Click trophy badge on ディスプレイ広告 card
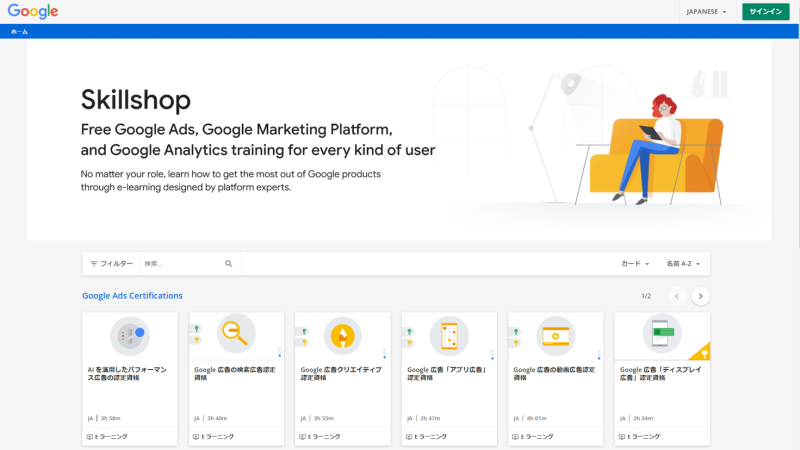This screenshot has width=800, height=450. pyautogui.click(x=704, y=353)
